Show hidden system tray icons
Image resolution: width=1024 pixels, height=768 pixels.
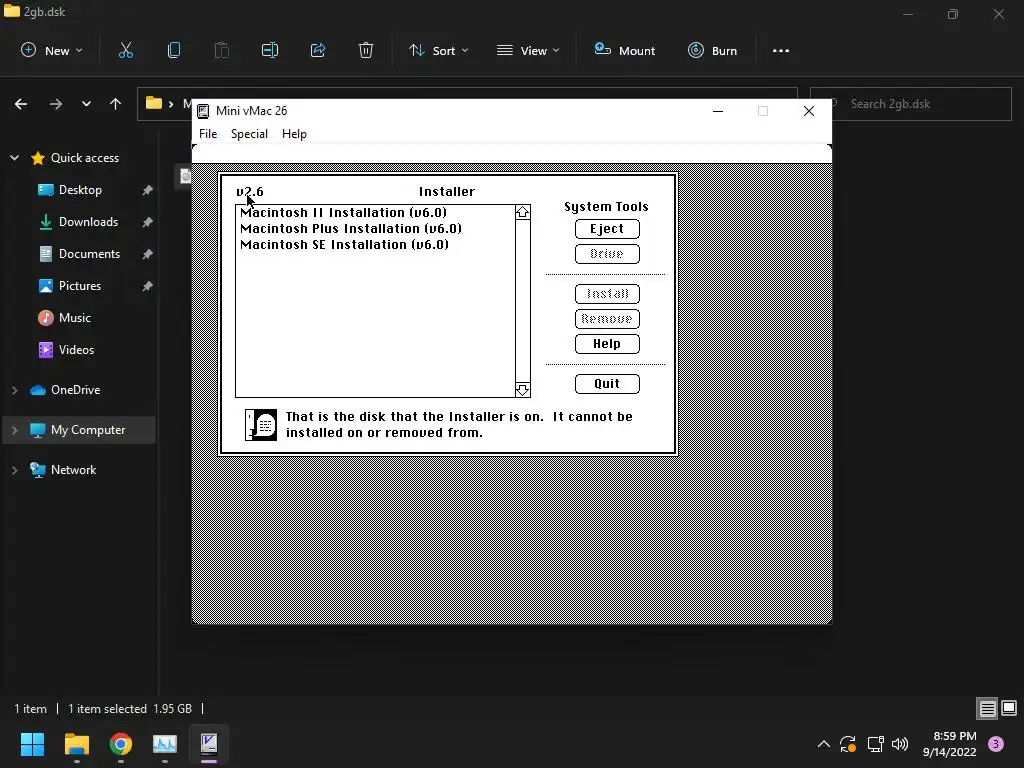tap(824, 744)
